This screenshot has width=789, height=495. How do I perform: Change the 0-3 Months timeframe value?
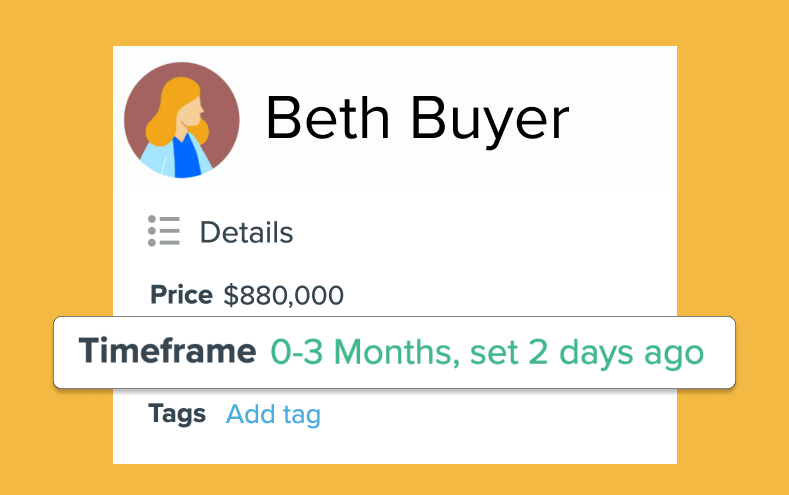point(358,352)
